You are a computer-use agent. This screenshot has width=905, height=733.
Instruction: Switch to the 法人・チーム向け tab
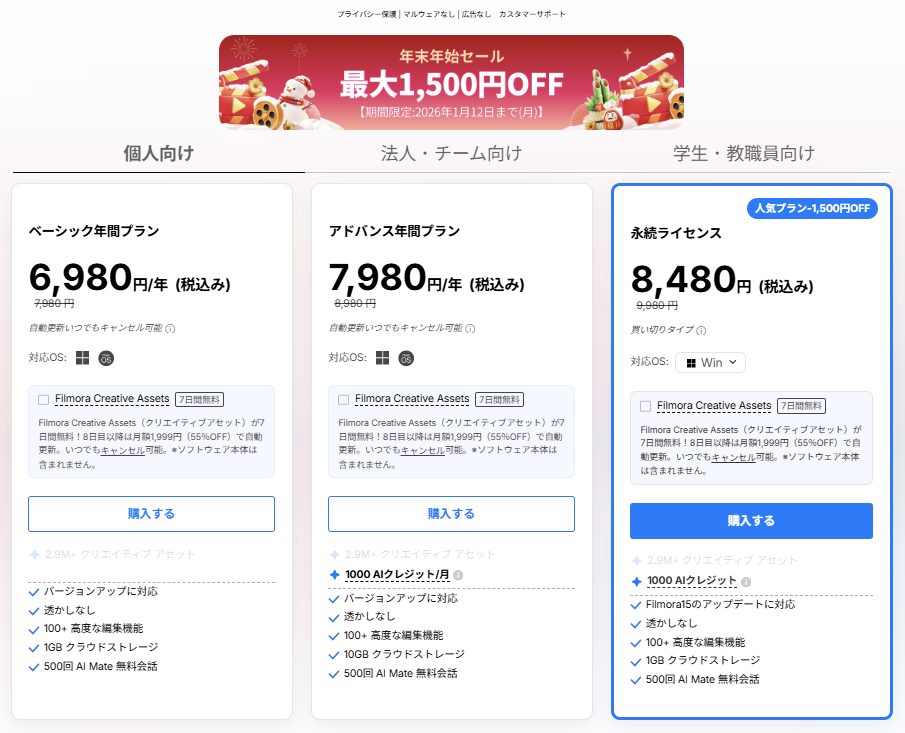click(451, 154)
